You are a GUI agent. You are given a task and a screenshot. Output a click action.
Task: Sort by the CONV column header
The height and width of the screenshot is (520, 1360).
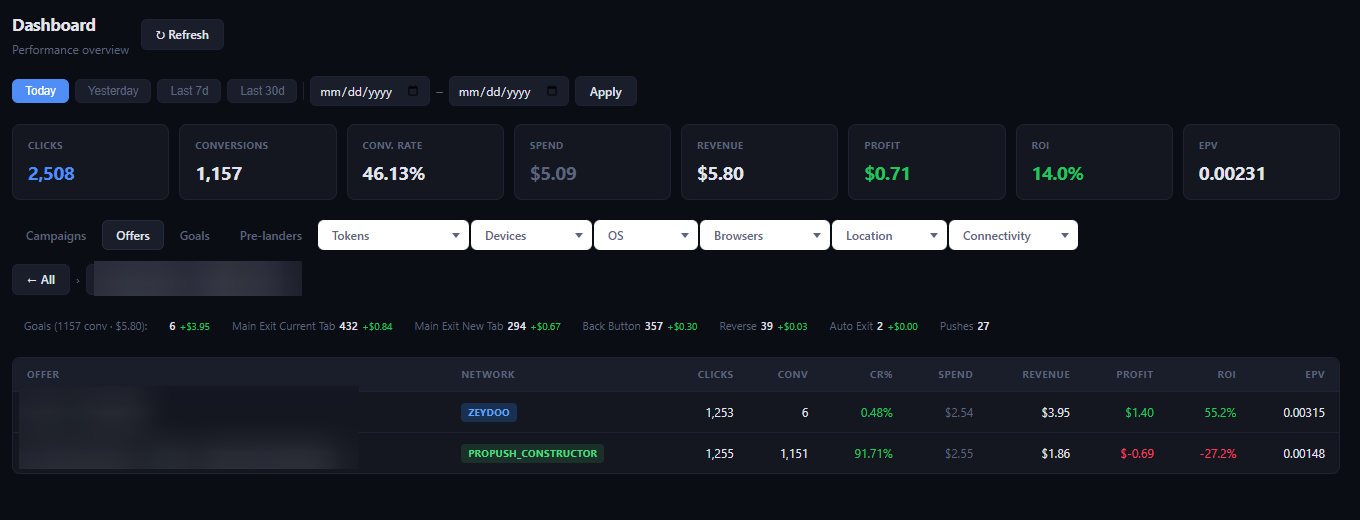pyautogui.click(x=793, y=375)
